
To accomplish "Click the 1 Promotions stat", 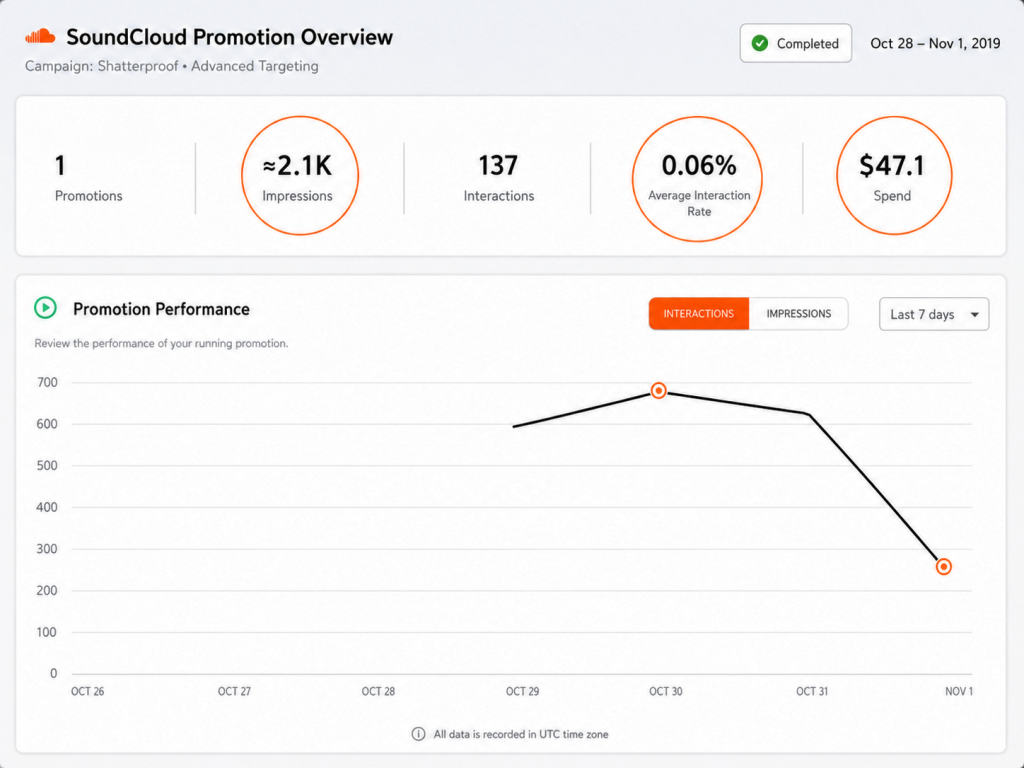I will (x=88, y=178).
